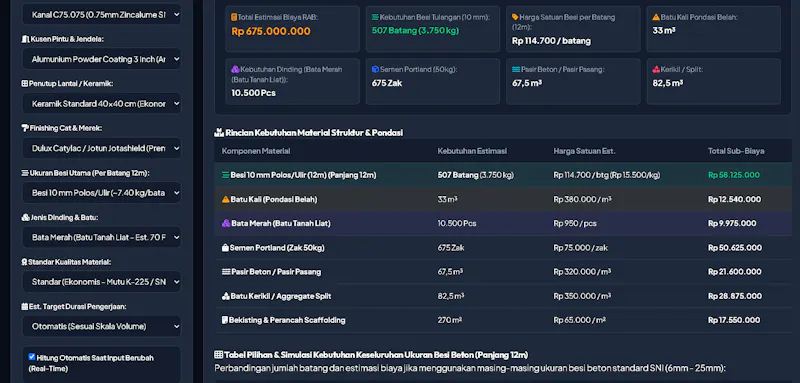Click the Rp 21.600.000 sub-total for Pasir Beton

735,272
